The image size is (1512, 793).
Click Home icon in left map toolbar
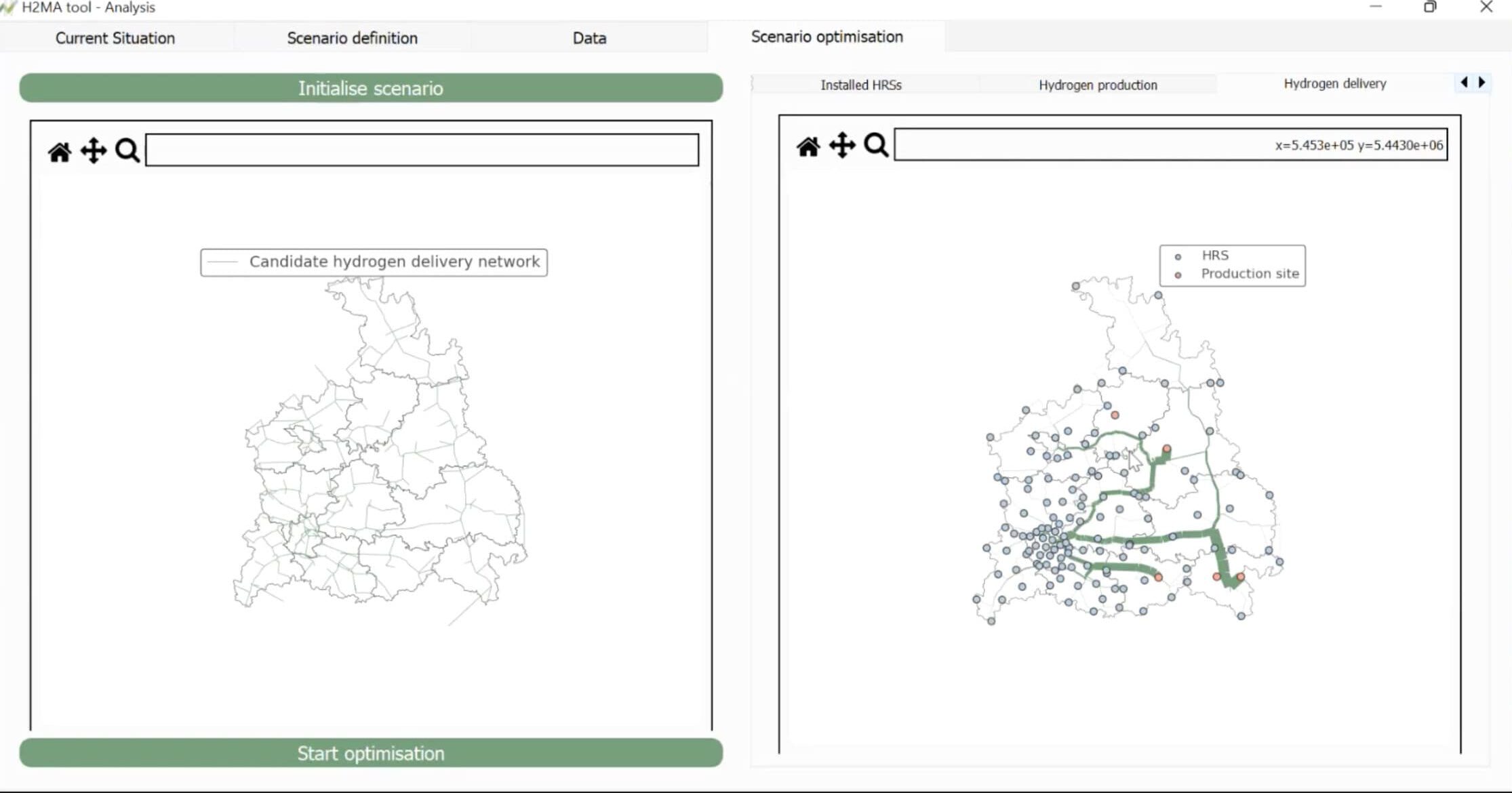[60, 151]
